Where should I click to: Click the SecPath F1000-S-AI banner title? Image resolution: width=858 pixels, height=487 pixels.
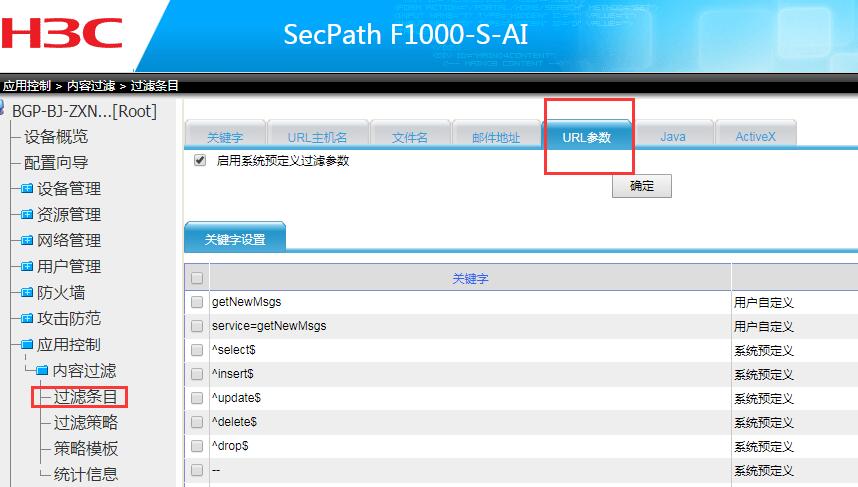(405, 34)
